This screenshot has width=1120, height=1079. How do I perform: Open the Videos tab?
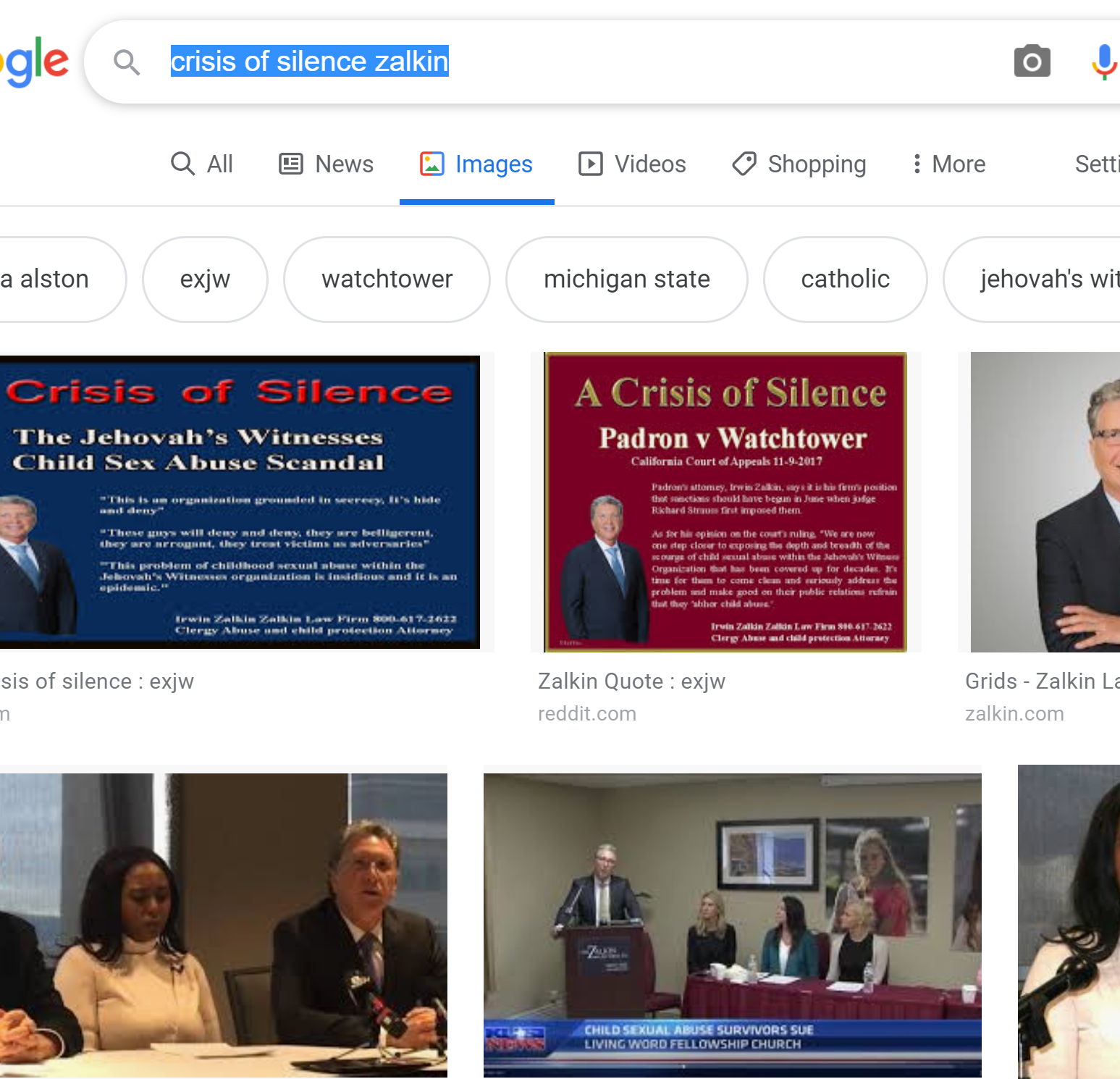[x=631, y=164]
